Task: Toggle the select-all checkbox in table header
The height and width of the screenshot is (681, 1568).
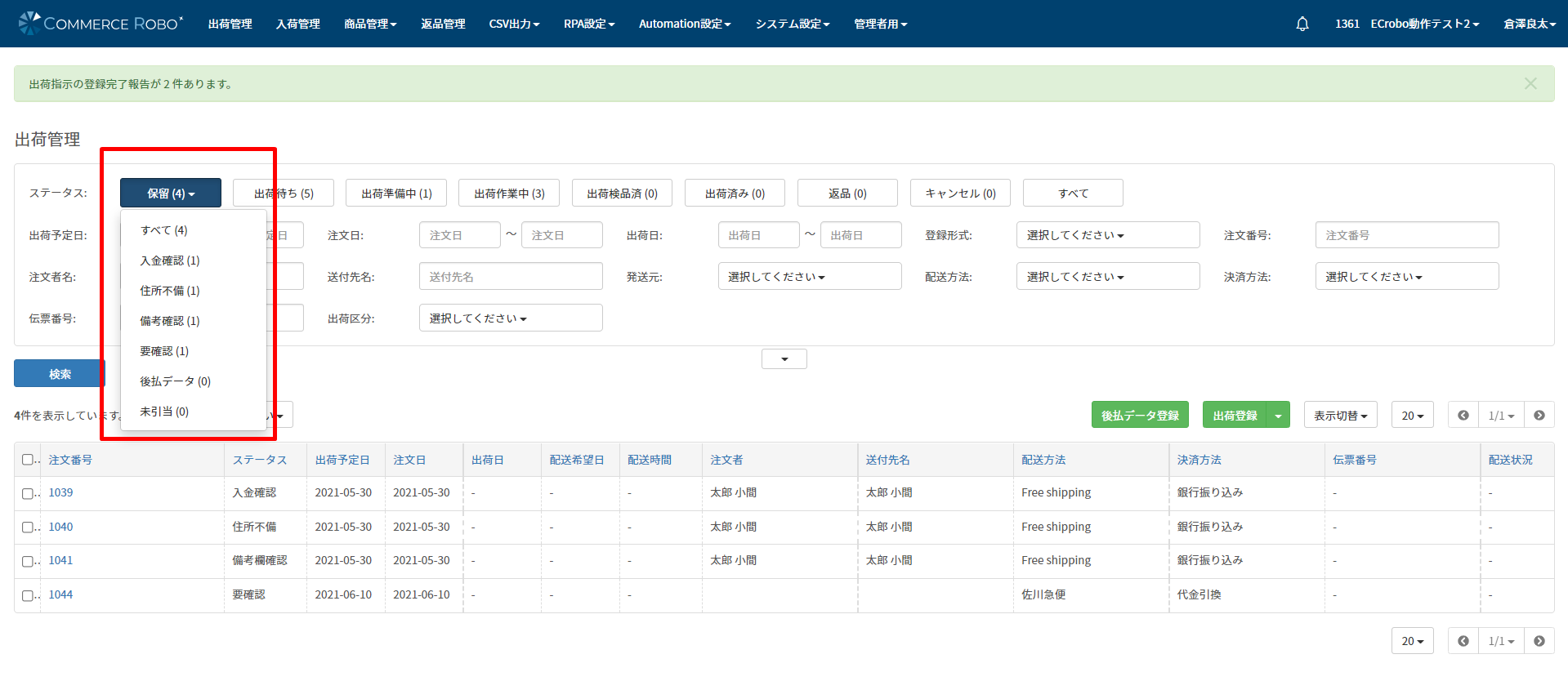Action: click(28, 460)
